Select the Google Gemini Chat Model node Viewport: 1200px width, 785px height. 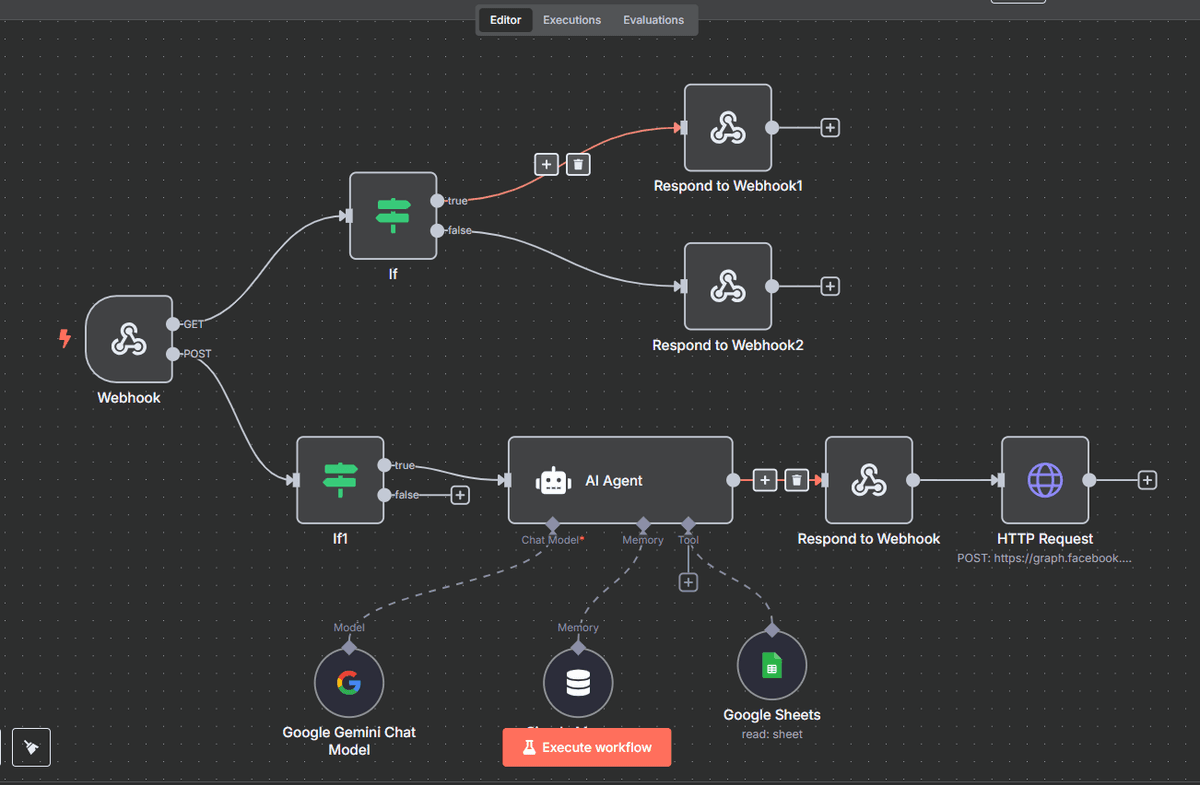[349, 683]
